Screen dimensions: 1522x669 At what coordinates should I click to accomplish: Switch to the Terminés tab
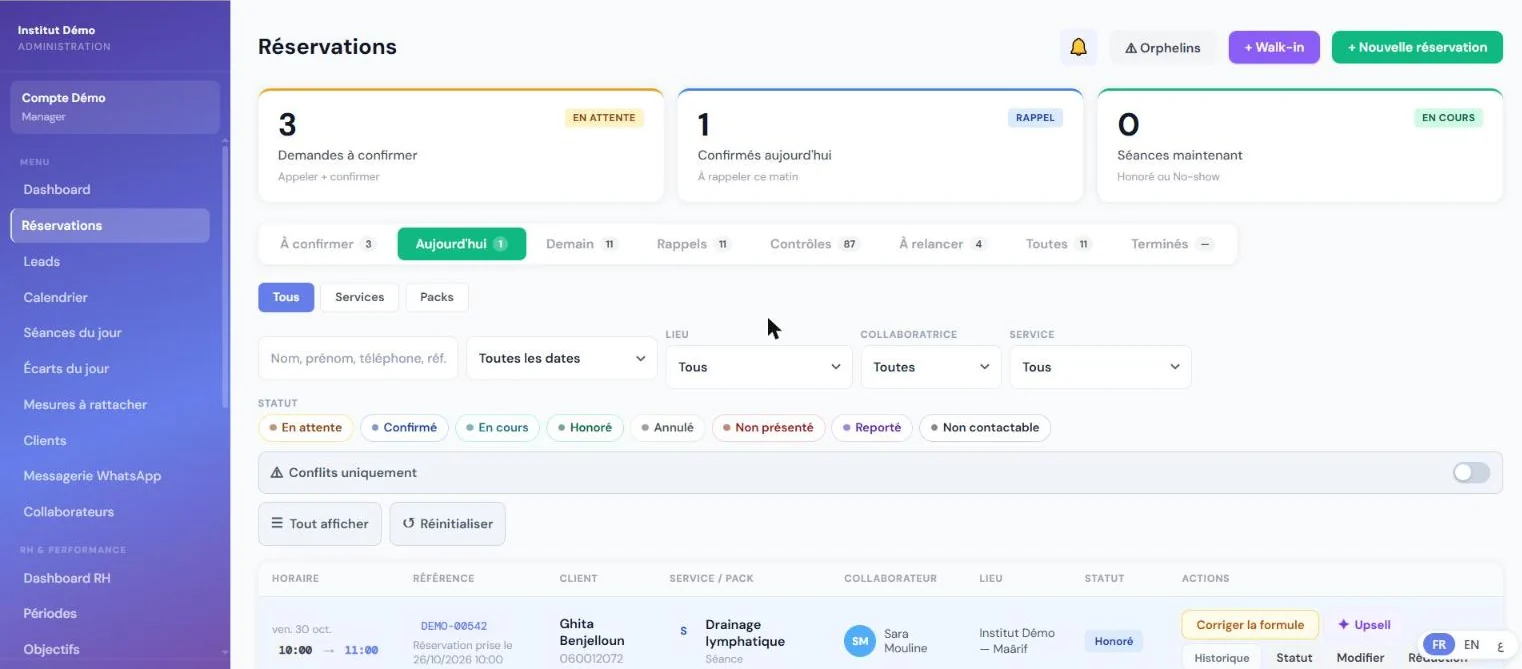coord(1172,244)
